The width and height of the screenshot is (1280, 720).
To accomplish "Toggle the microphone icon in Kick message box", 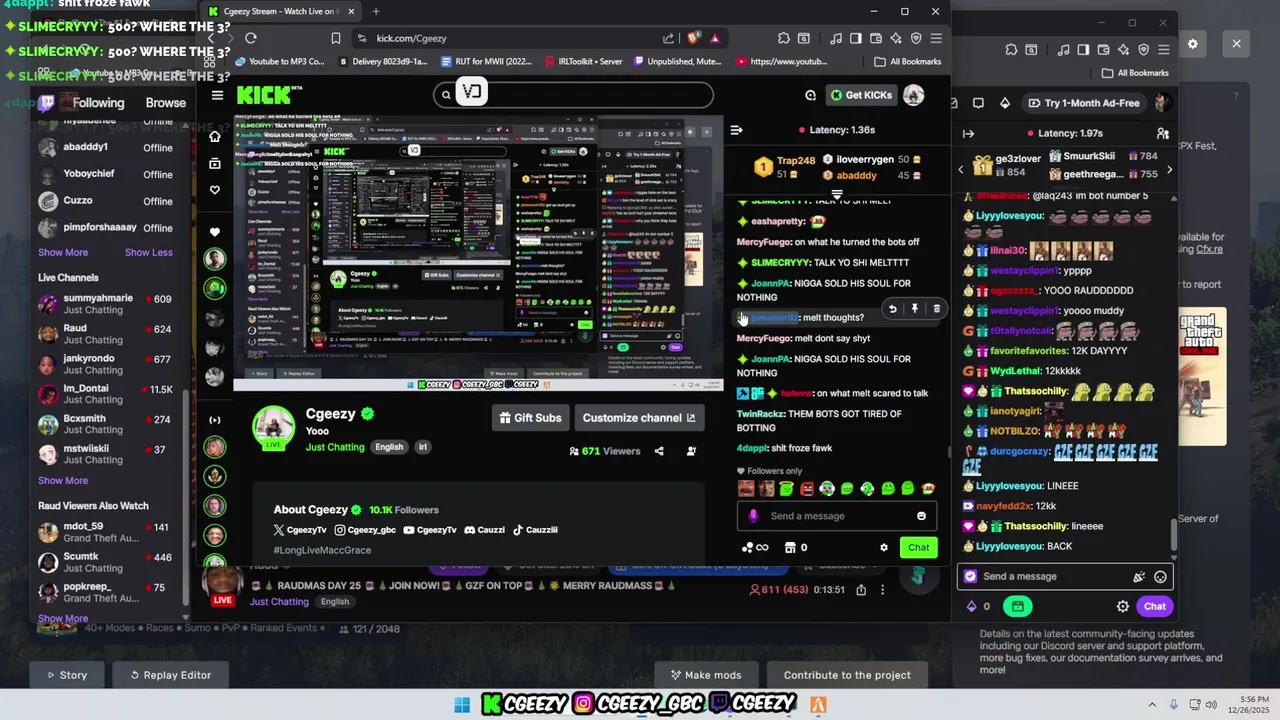I will pos(753,516).
